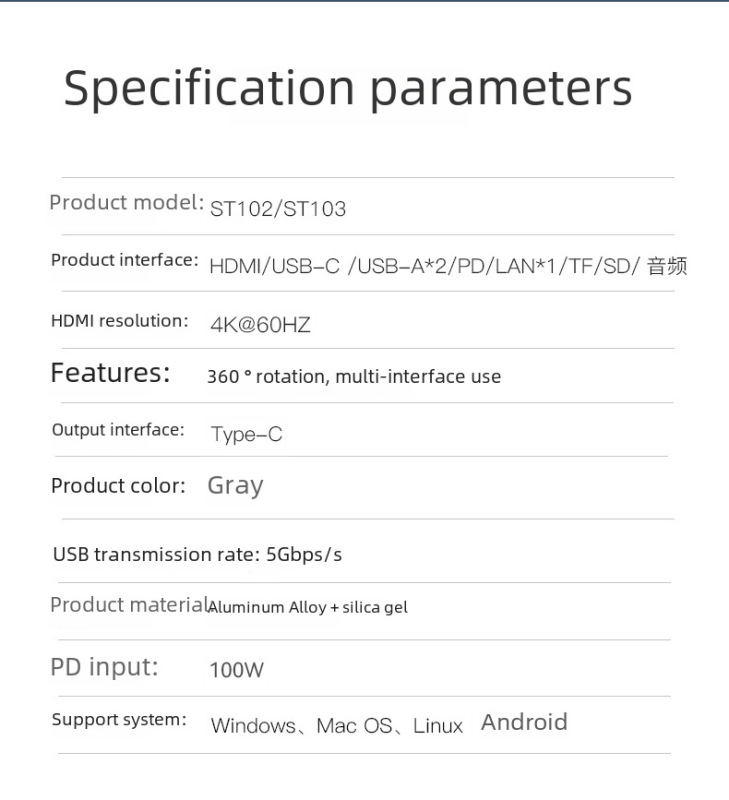This screenshot has width=729, height=800.
Task: Select the "Aluminum Alloy + silica gel" text
Action: pyautogui.click(x=308, y=607)
